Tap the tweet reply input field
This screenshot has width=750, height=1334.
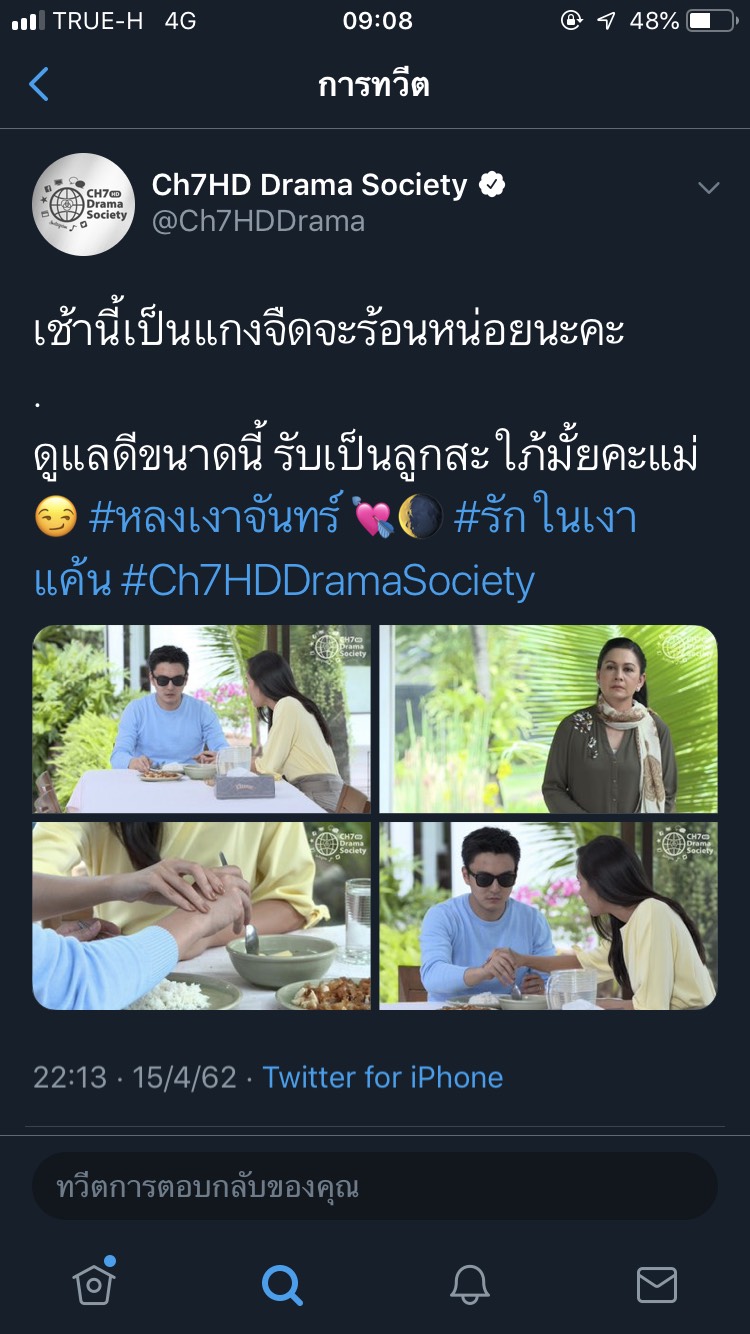click(375, 1187)
